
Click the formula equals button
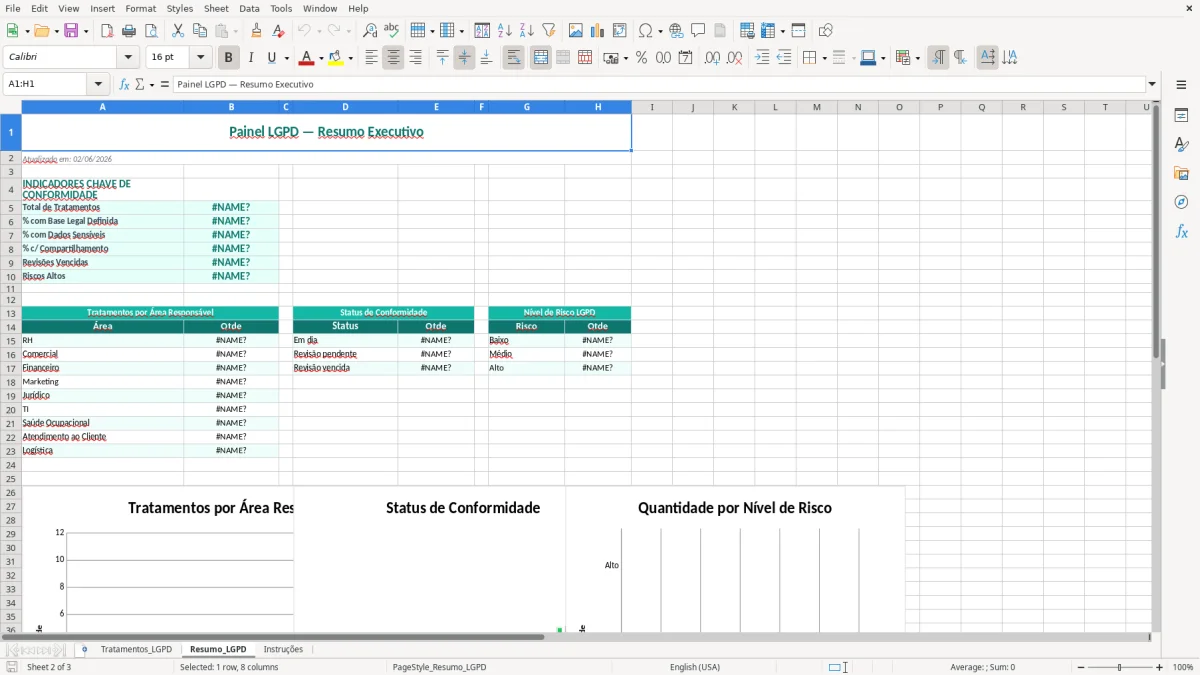click(x=165, y=84)
